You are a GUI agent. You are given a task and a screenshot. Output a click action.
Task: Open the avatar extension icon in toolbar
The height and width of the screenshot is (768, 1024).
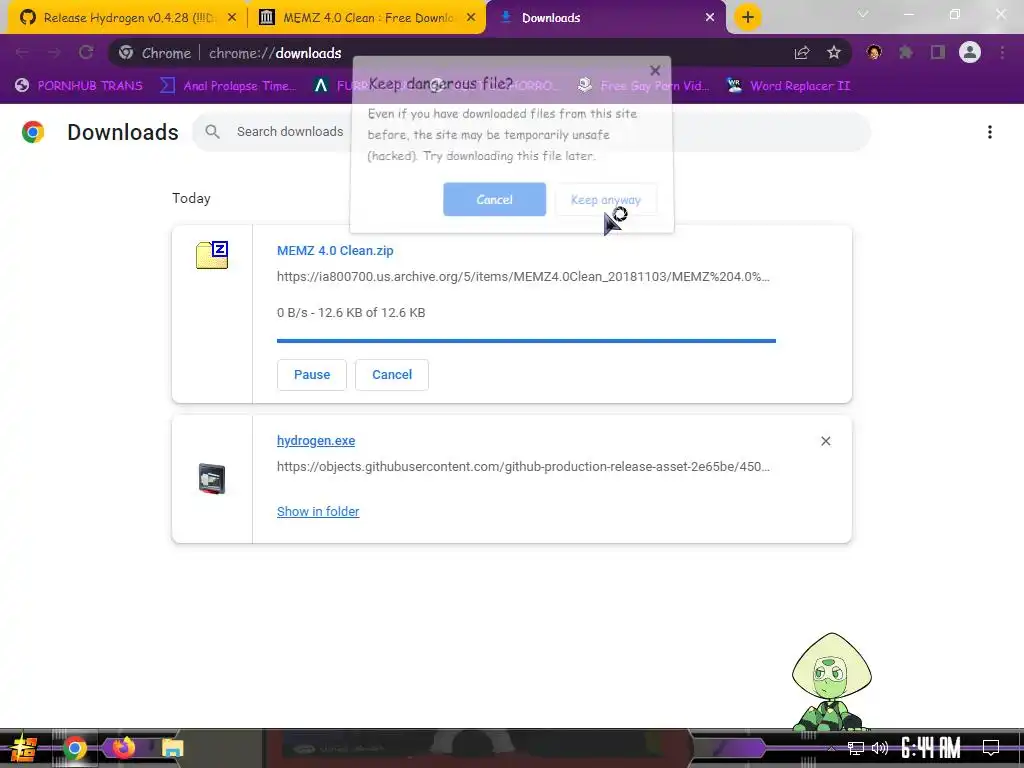[x=874, y=52]
